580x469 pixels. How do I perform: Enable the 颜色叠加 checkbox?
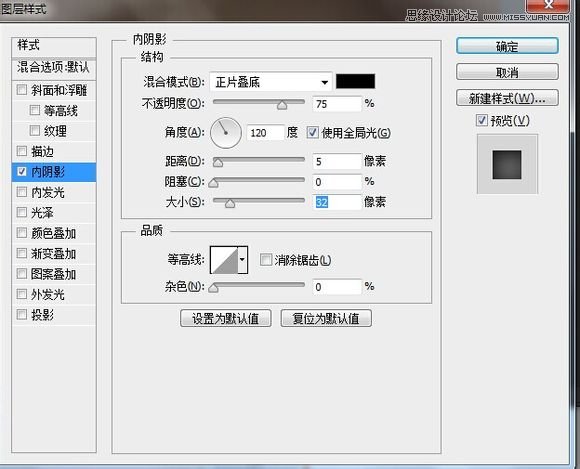22,233
